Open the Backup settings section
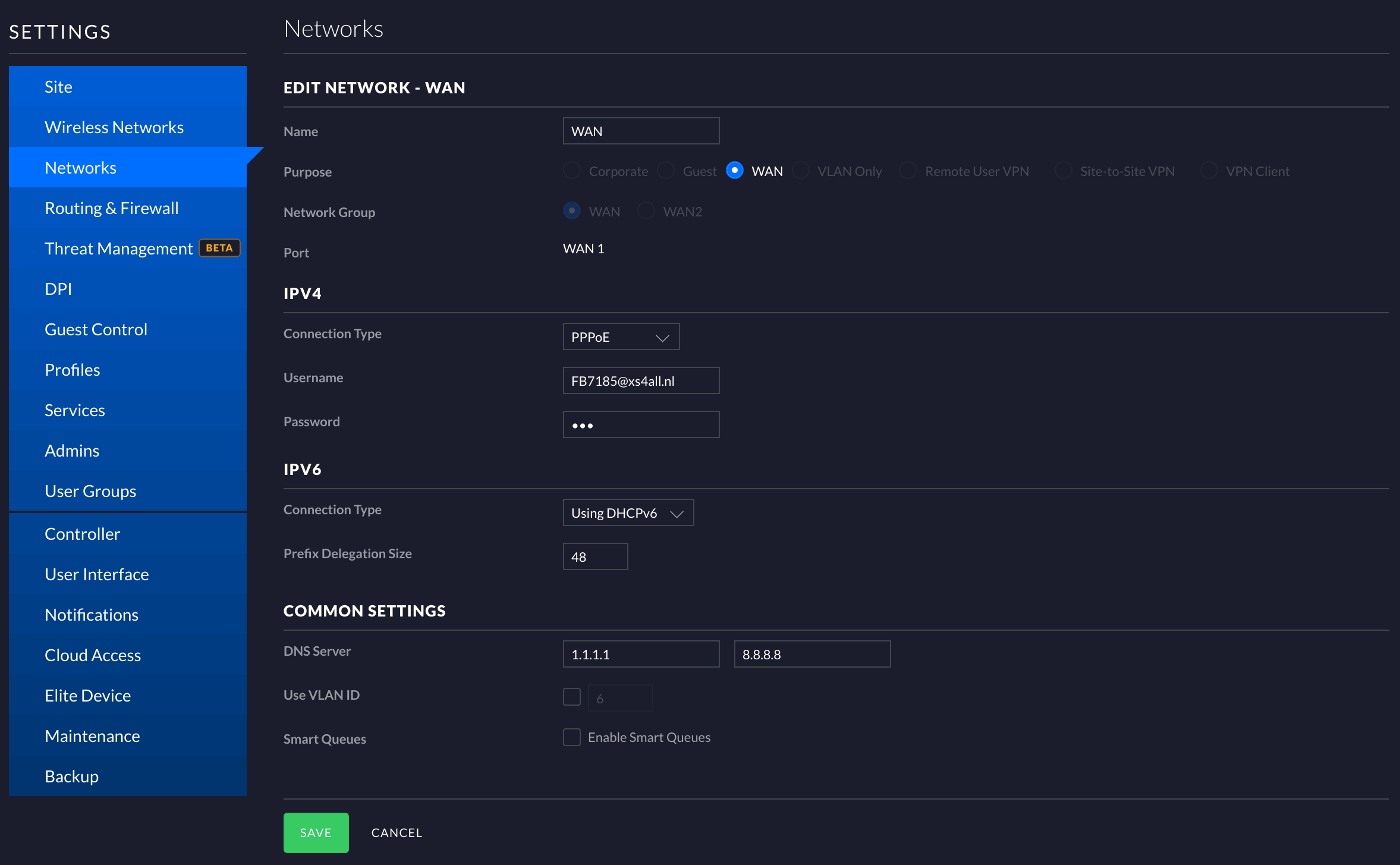Viewport: 1400px width, 865px height. [71, 776]
